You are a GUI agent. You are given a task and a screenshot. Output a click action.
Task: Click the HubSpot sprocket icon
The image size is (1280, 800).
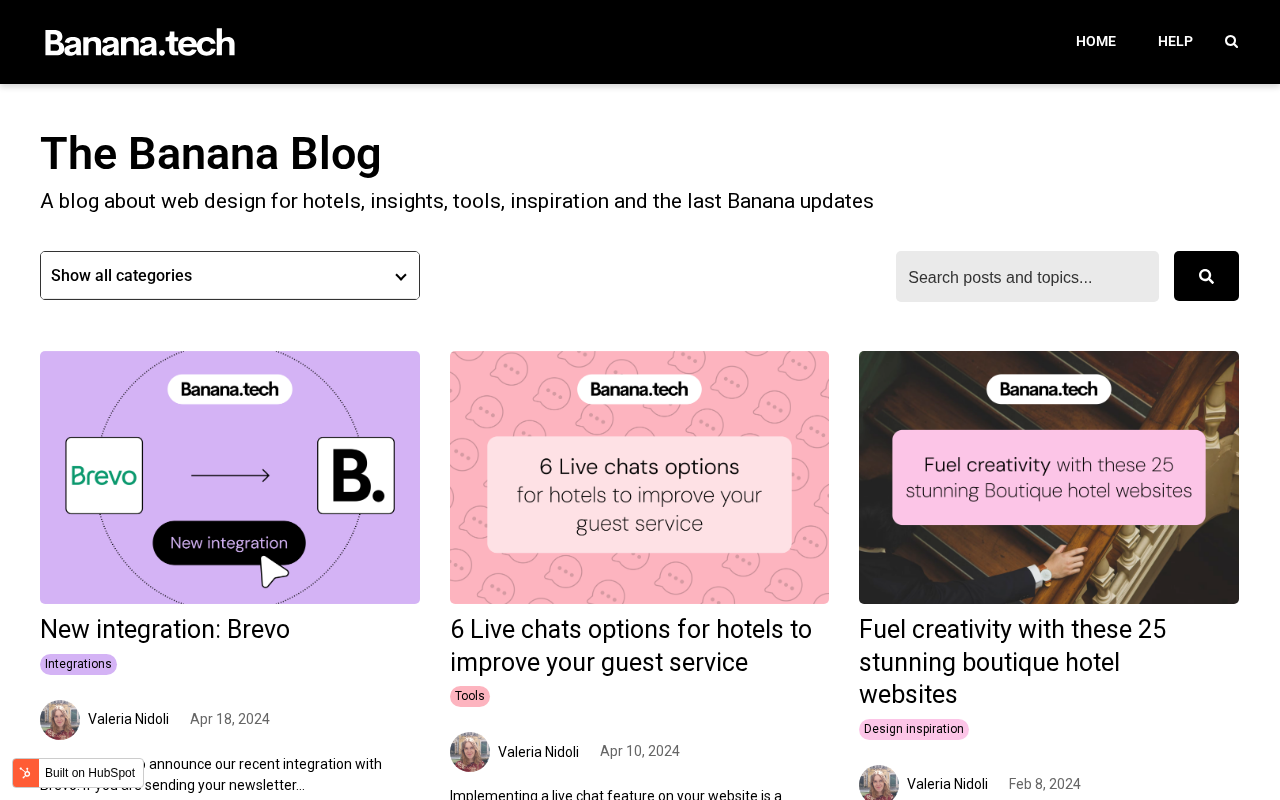pyautogui.click(x=26, y=773)
